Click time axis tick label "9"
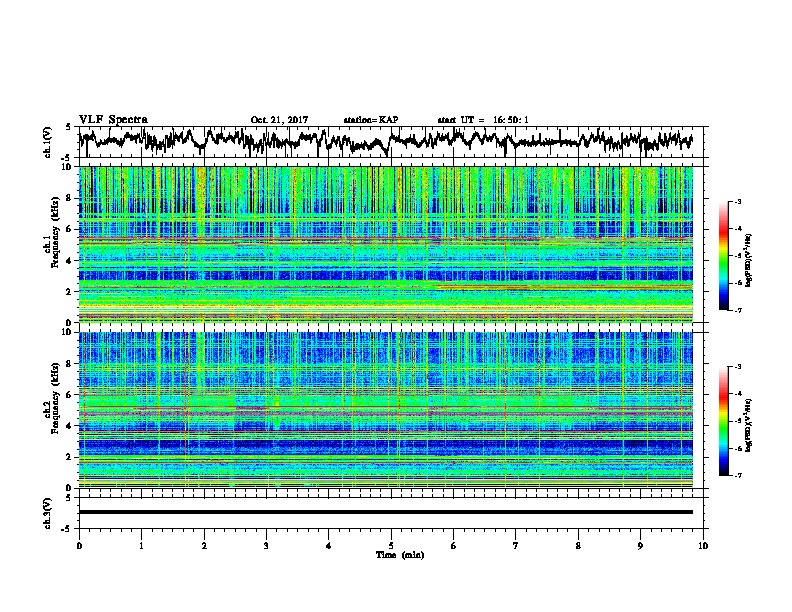This screenshot has height=612, width=792. [x=640, y=546]
